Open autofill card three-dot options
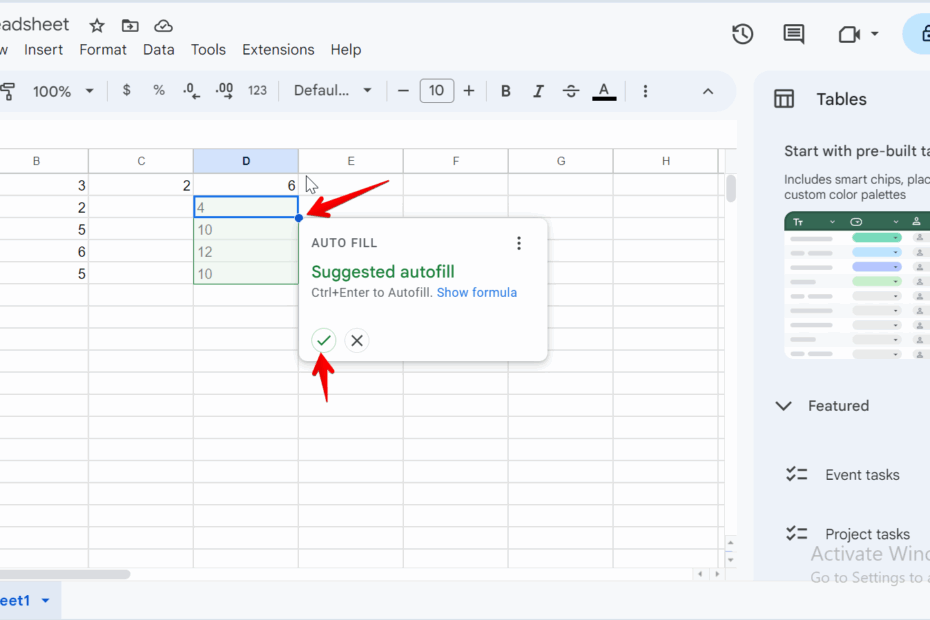The image size is (930, 620). [x=519, y=243]
